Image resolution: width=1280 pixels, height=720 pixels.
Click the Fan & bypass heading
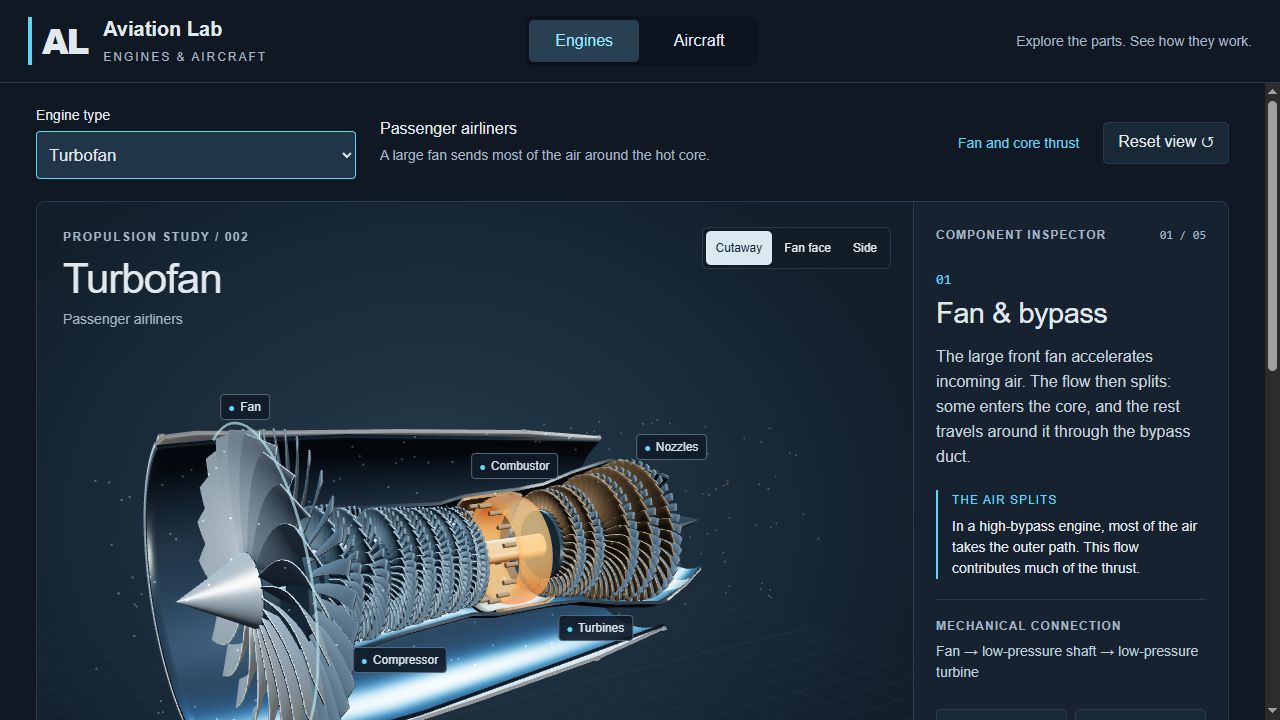click(x=1021, y=313)
